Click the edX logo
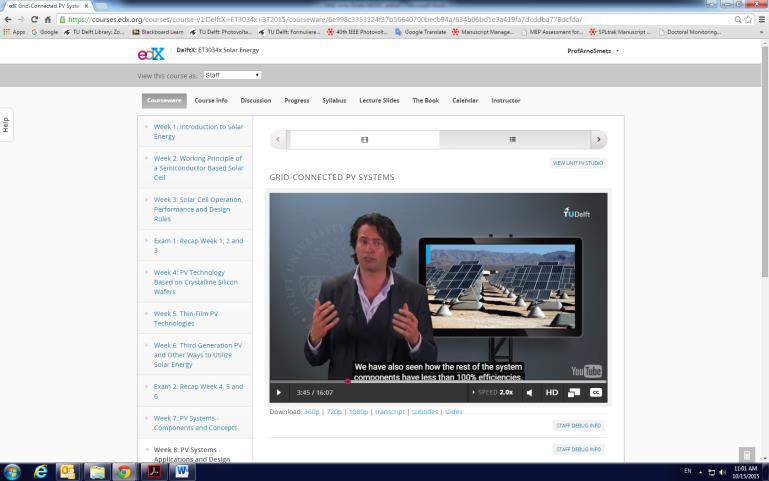The width and height of the screenshot is (769, 481). (151, 52)
